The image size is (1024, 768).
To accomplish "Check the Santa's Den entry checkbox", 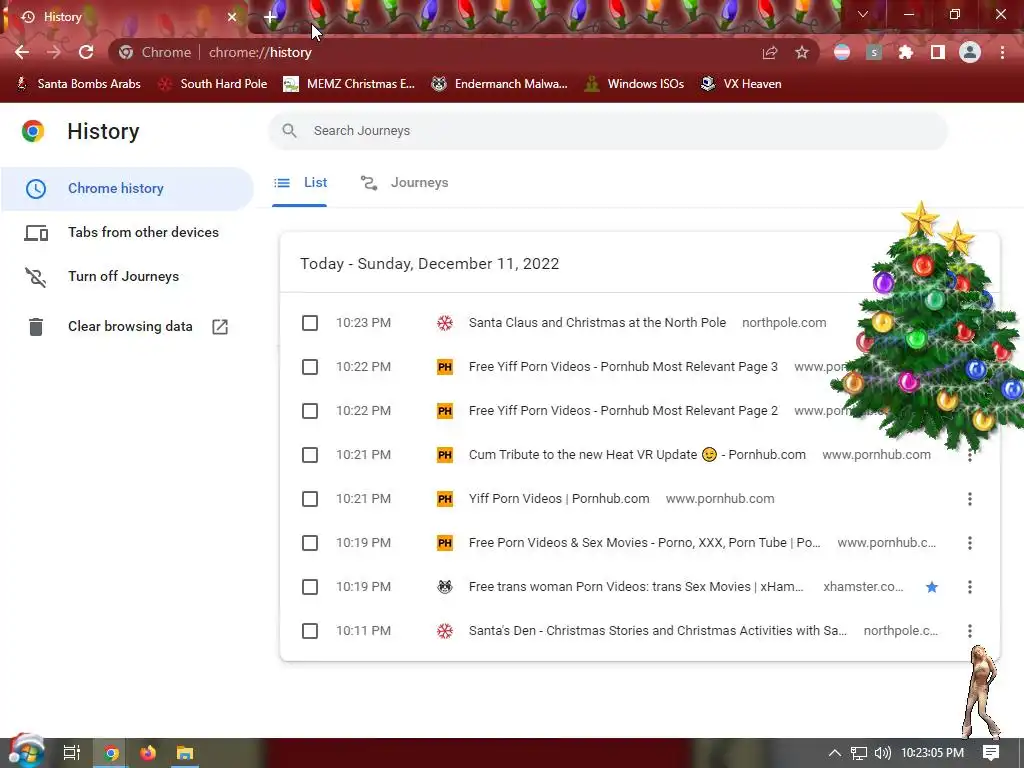I will pos(310,631).
